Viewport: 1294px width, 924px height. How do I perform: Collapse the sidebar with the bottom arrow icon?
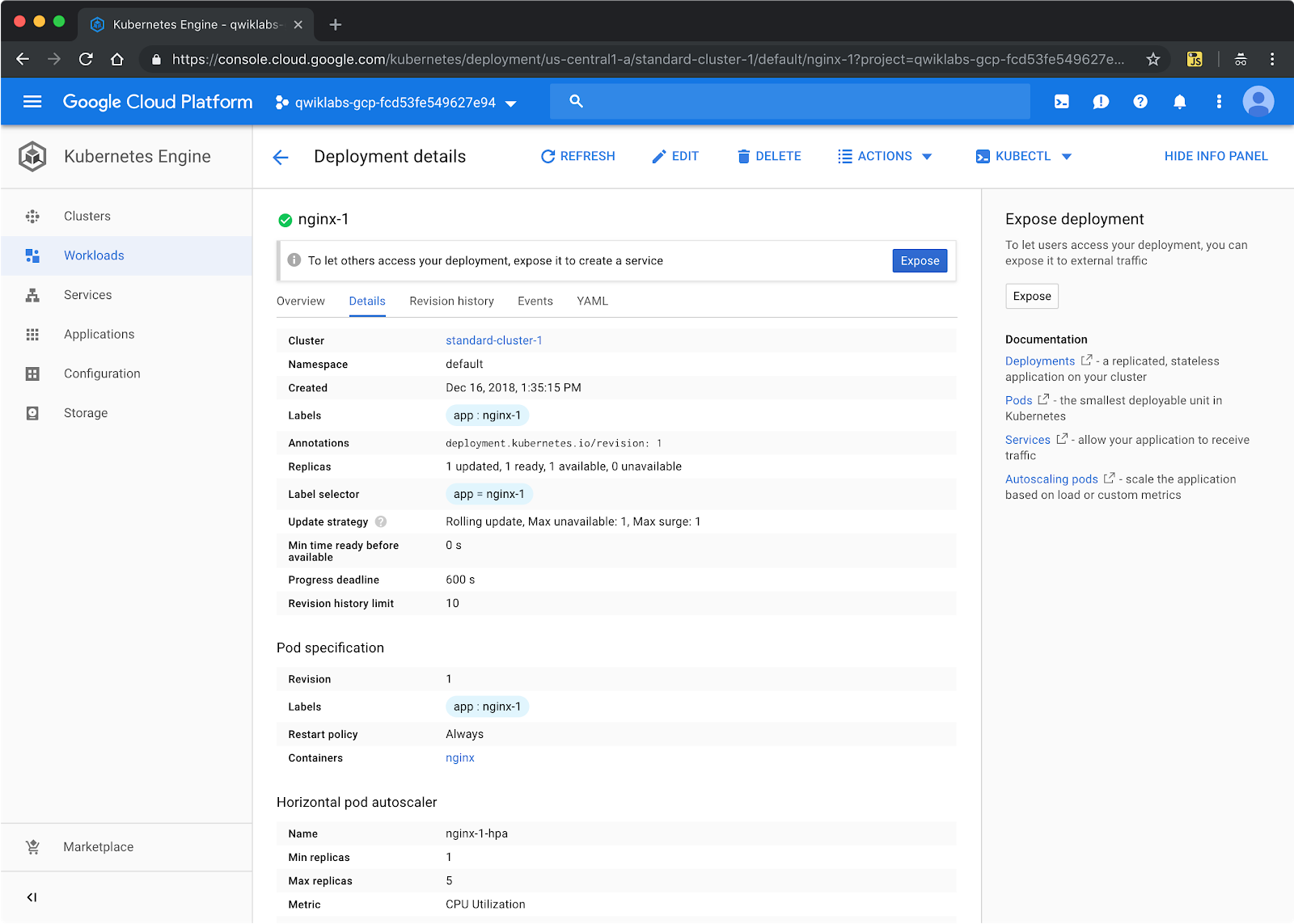pos(32,897)
